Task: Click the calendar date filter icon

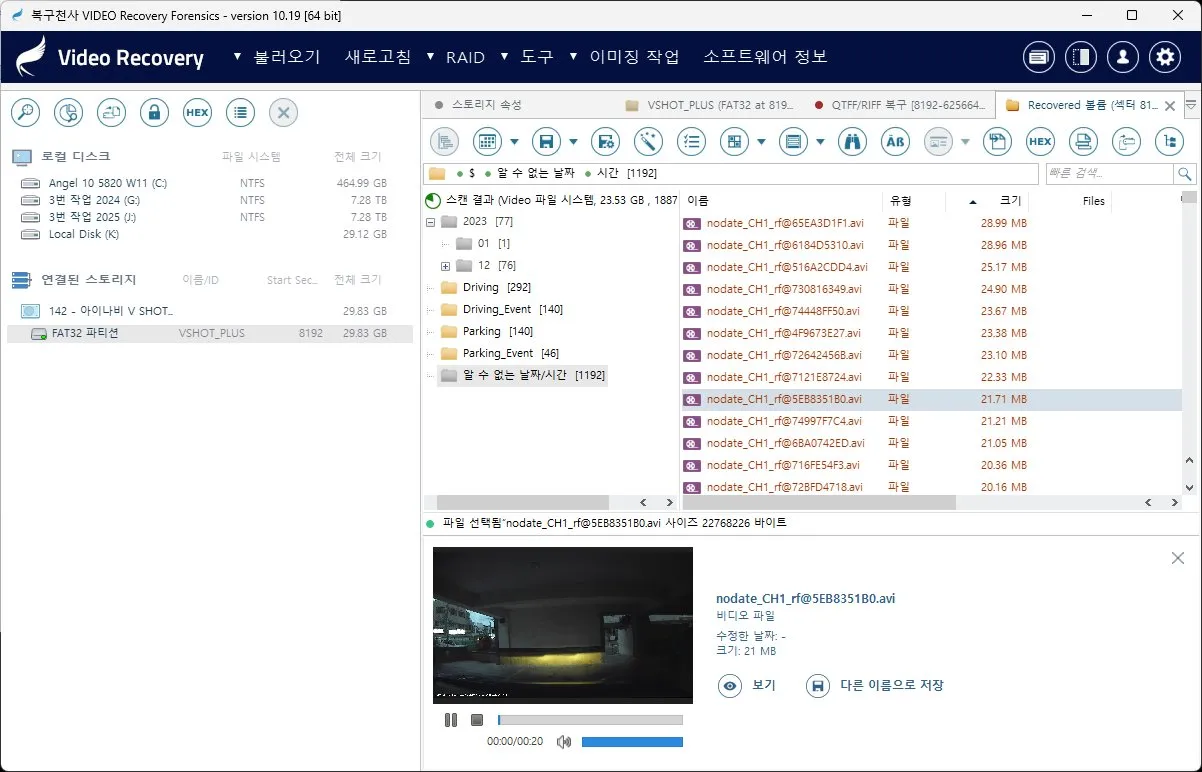Action: pos(487,142)
